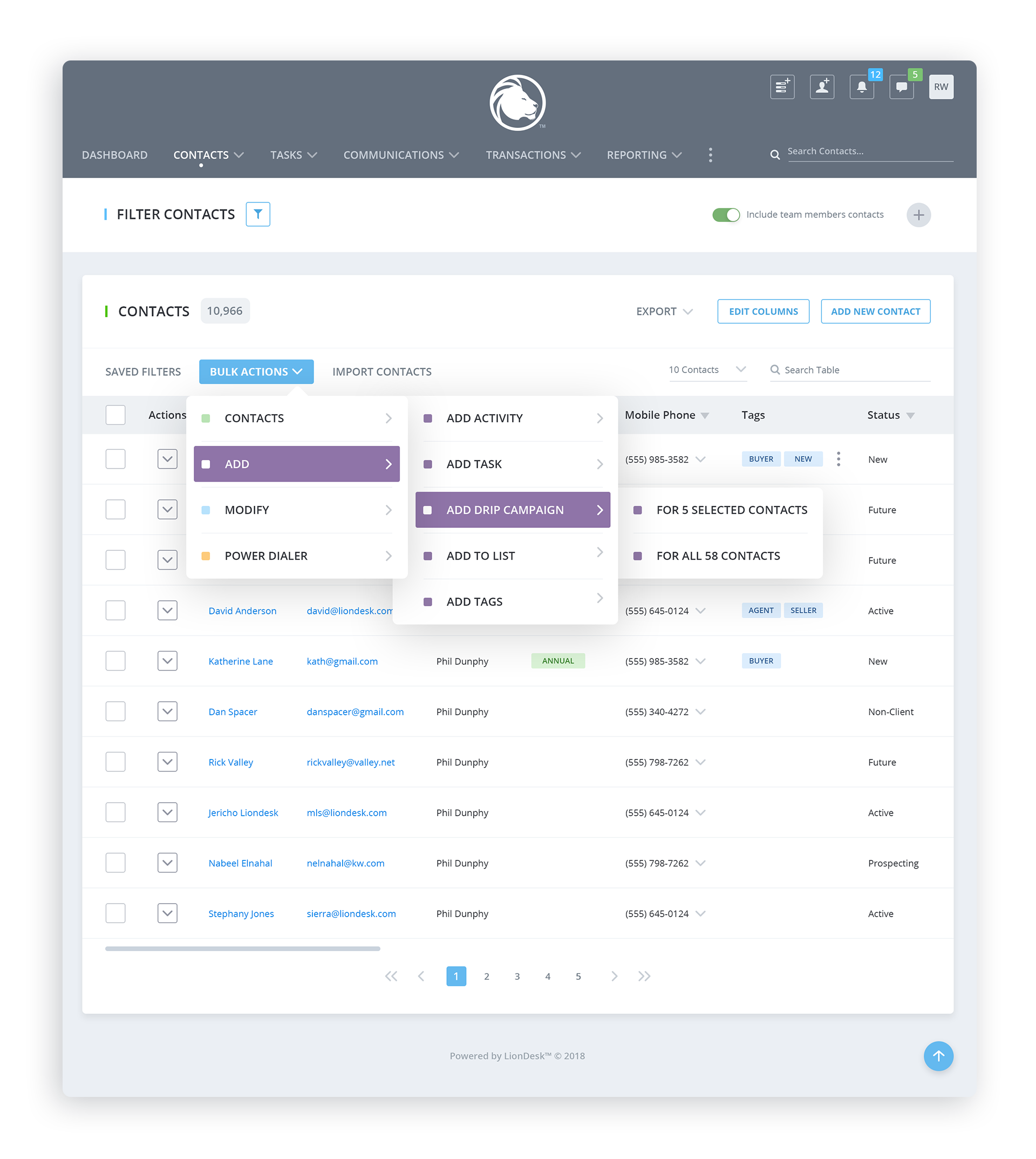The height and width of the screenshot is (1159, 1036).
Task: Expand row actions dropdown for Dan Spacer
Action: coord(167,711)
